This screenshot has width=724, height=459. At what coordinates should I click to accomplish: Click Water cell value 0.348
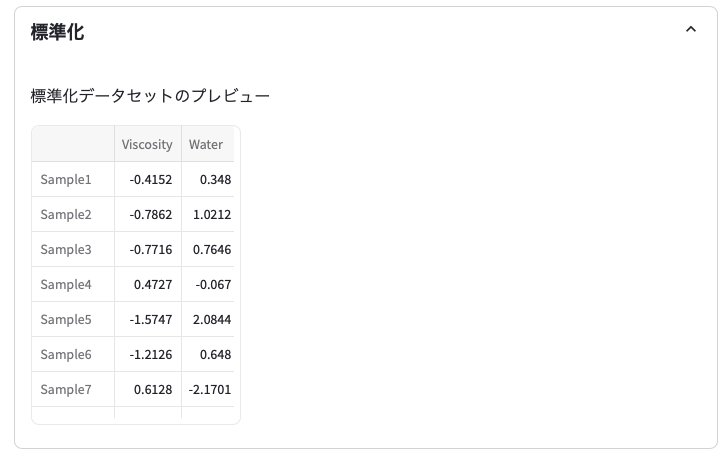[215, 180]
